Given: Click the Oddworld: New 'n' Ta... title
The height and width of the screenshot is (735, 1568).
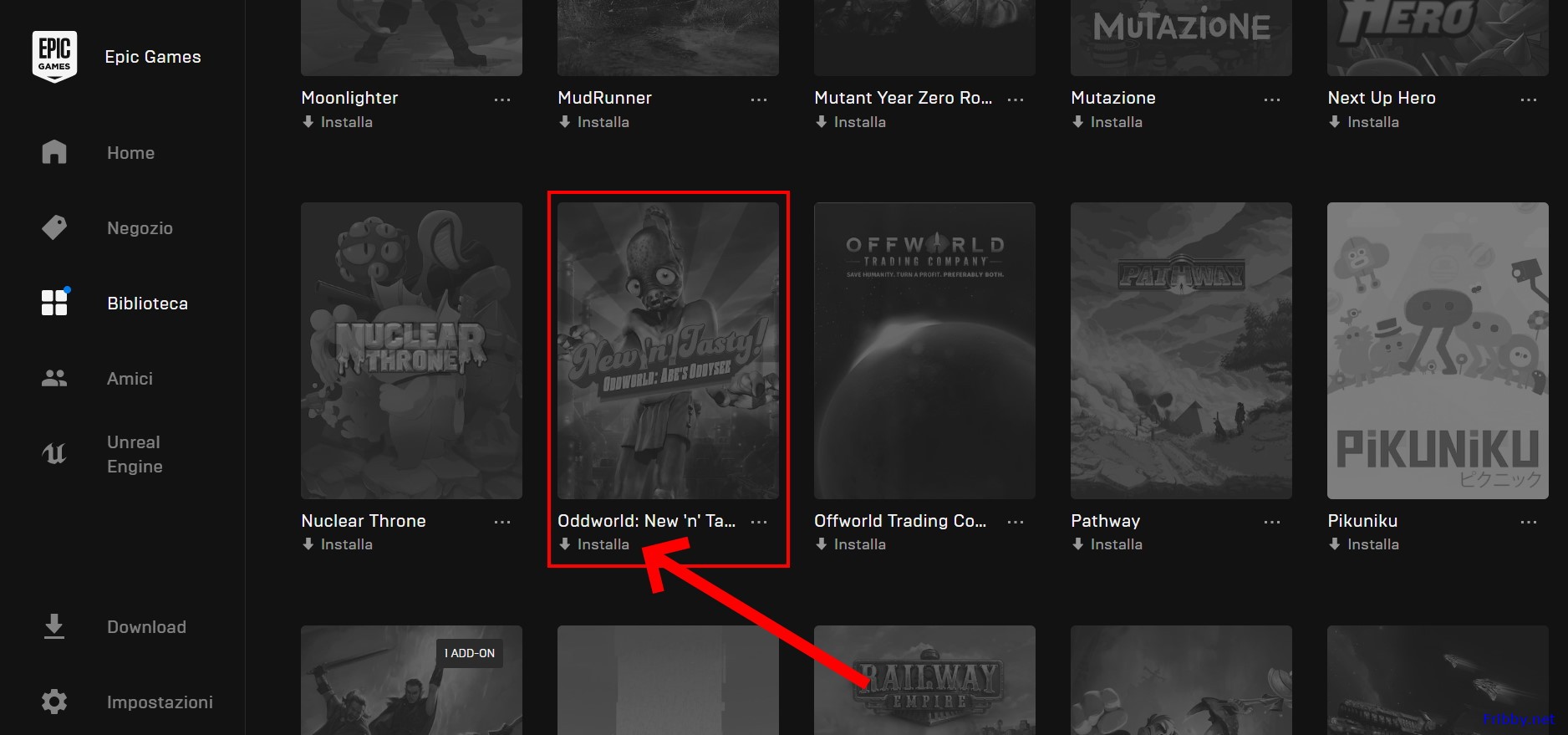Looking at the screenshot, I should (x=647, y=521).
